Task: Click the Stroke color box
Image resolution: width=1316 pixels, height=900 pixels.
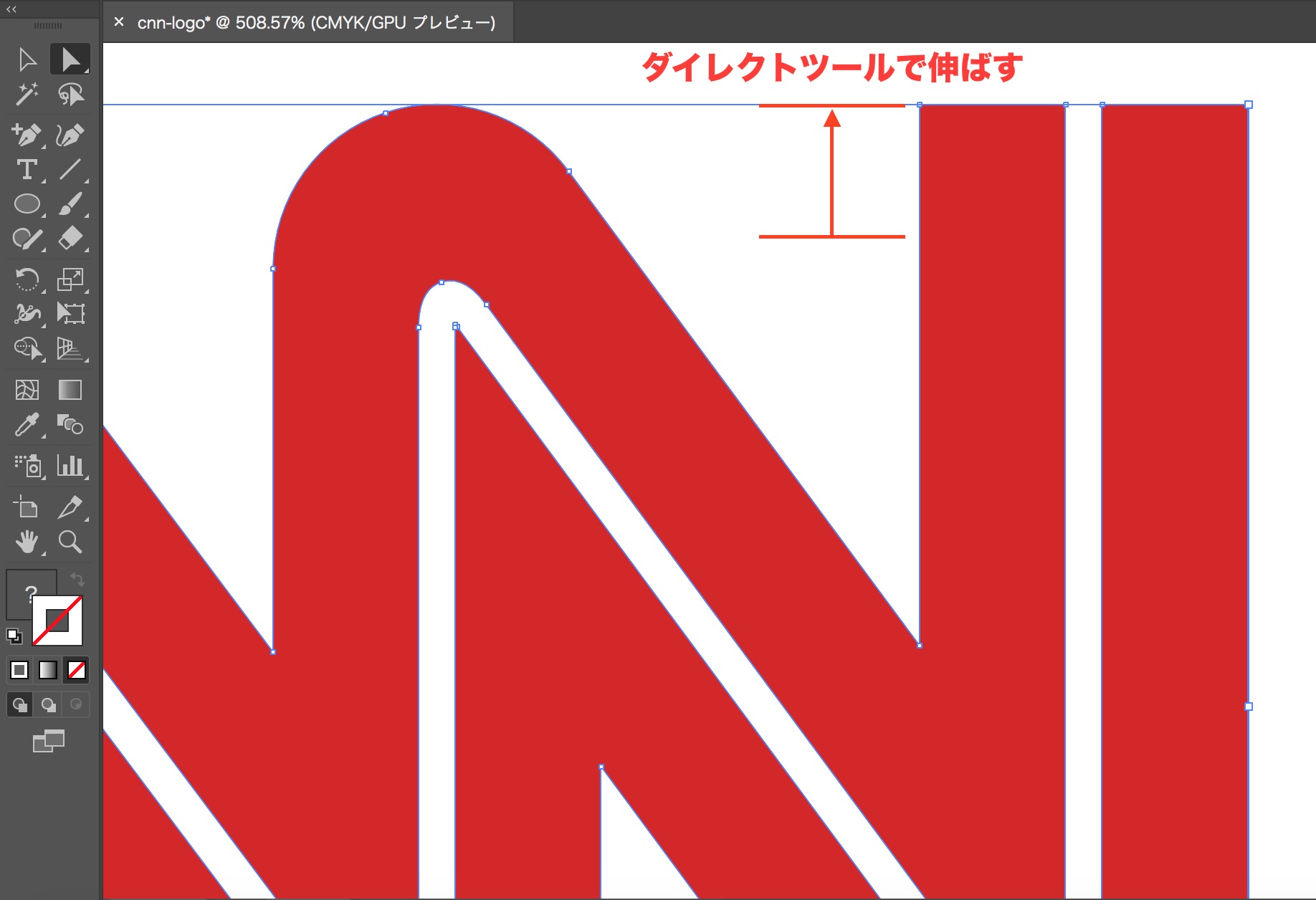Action: tap(57, 621)
